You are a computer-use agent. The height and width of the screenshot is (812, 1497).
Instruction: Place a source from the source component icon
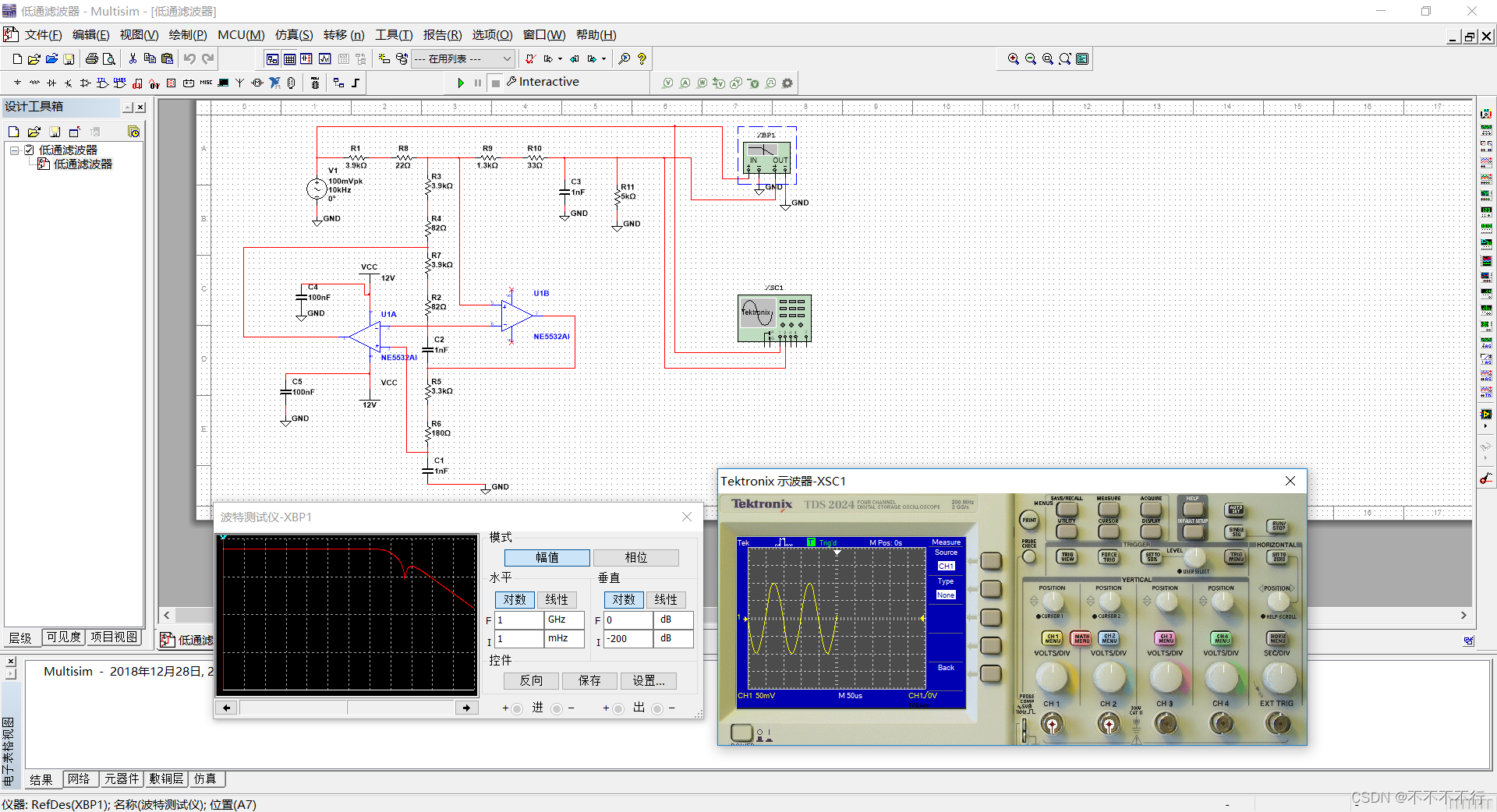(x=17, y=83)
